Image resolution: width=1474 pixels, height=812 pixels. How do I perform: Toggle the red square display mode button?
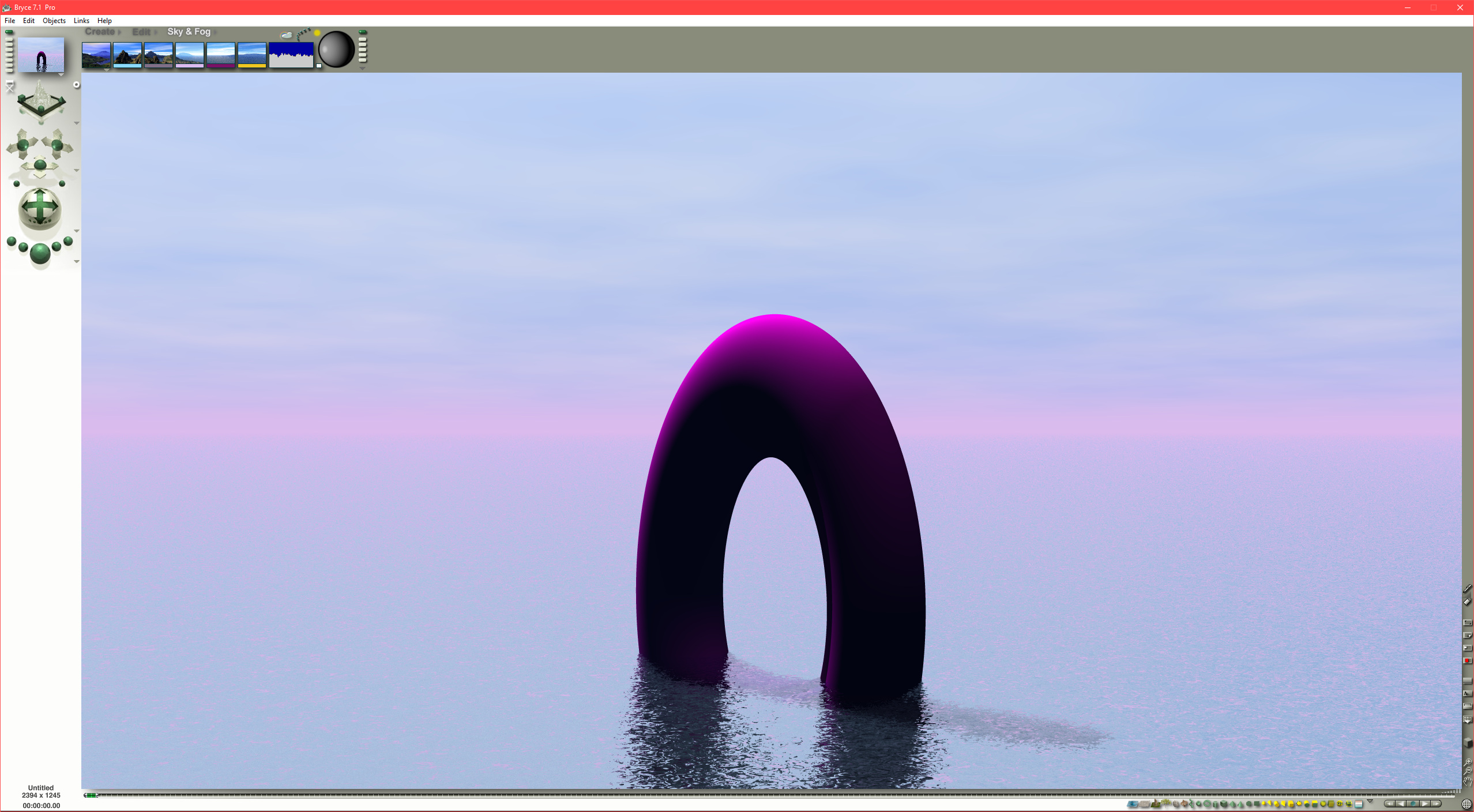(1468, 661)
